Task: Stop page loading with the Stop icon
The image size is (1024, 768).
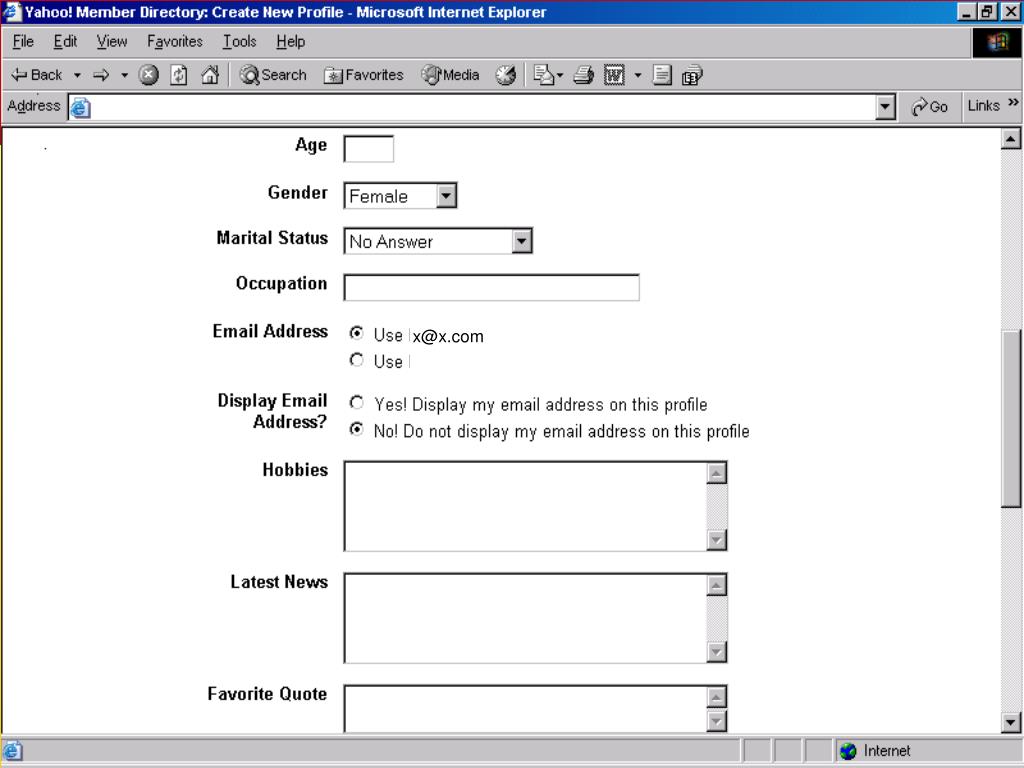Action: pyautogui.click(x=149, y=75)
